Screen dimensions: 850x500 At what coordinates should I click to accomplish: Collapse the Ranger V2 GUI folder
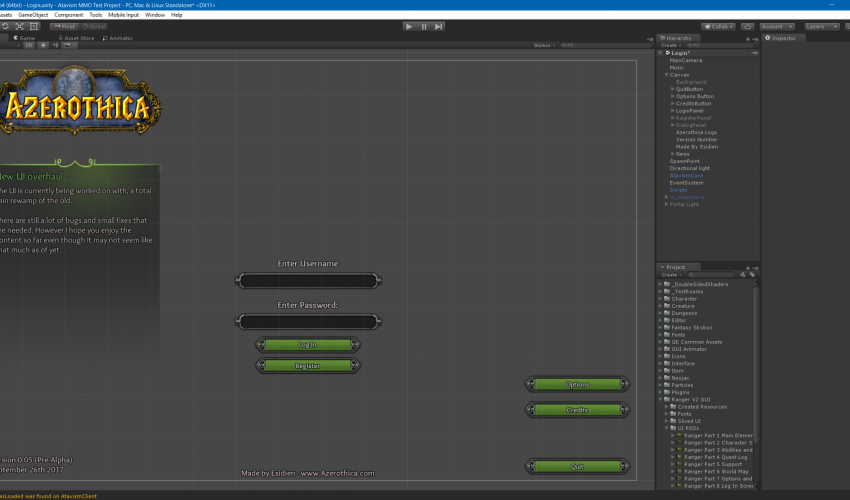point(660,400)
